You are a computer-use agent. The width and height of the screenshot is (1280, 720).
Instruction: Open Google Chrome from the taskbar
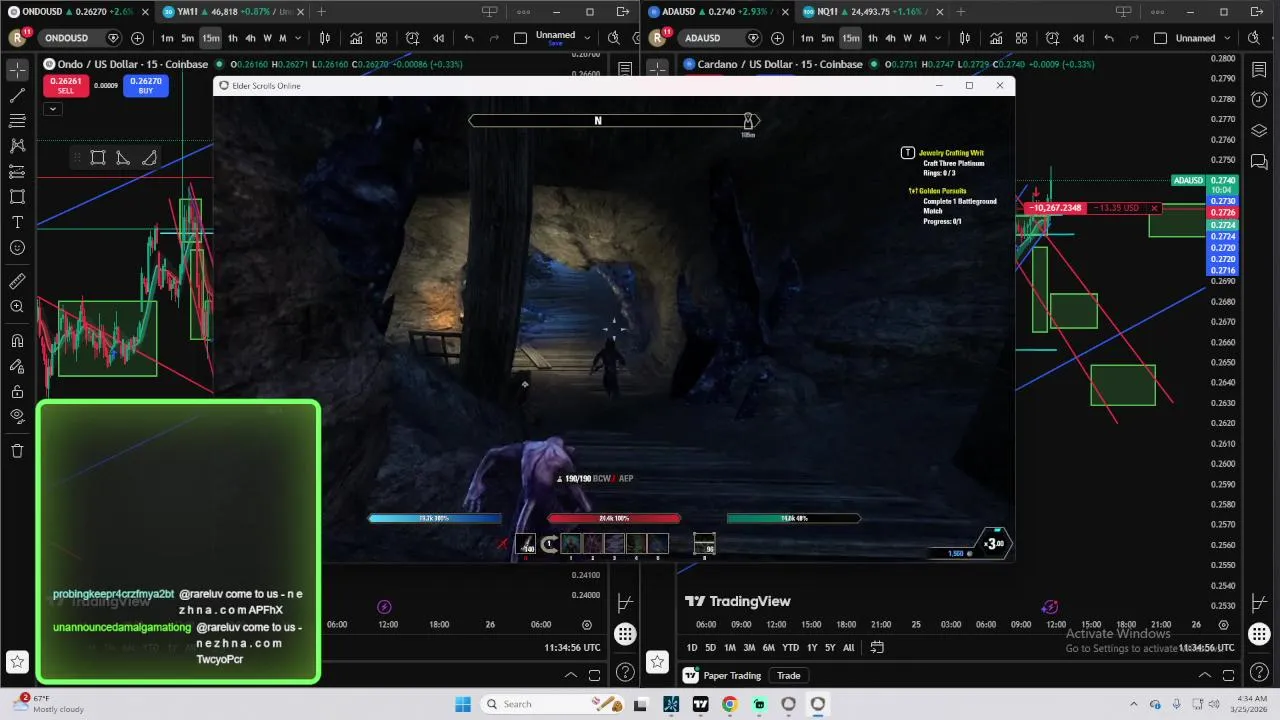(729, 704)
